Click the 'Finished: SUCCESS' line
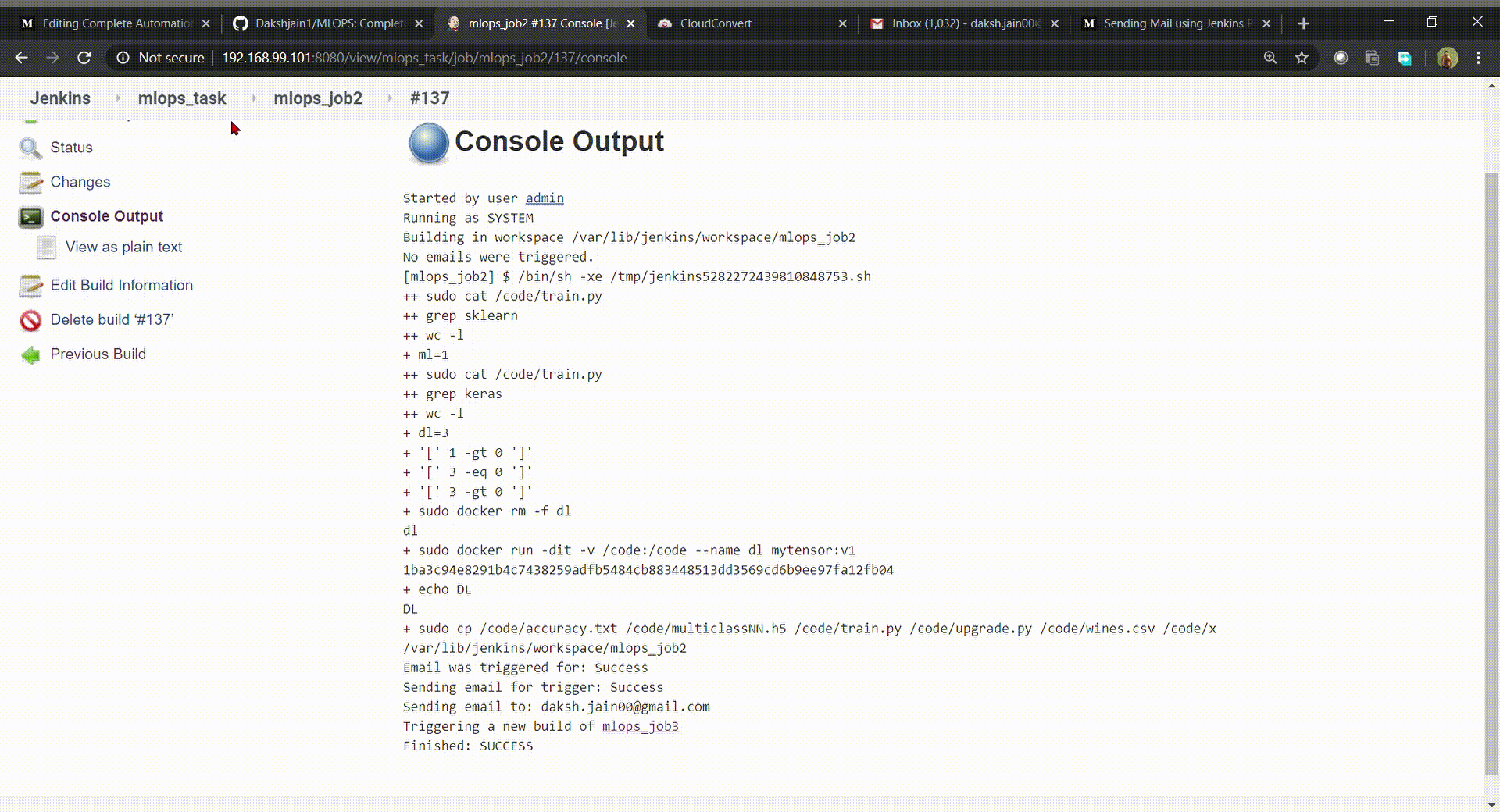The width and height of the screenshot is (1500, 812). (468, 746)
